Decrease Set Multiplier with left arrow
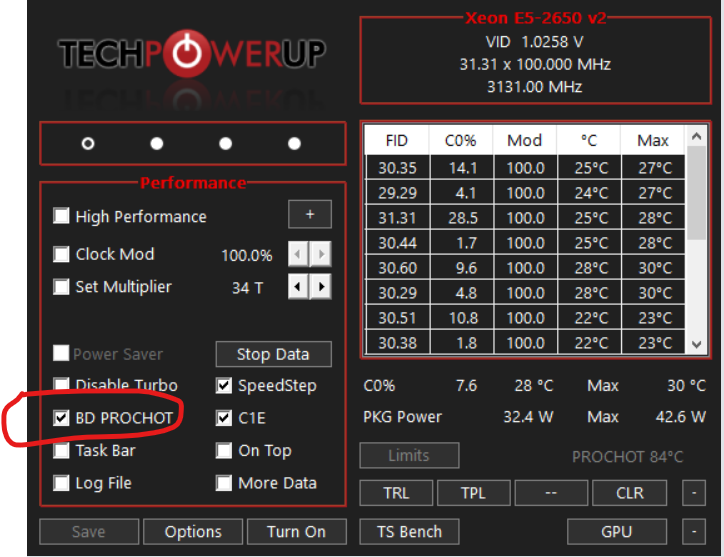Screen dimensions: 724x557 [x=298, y=286]
